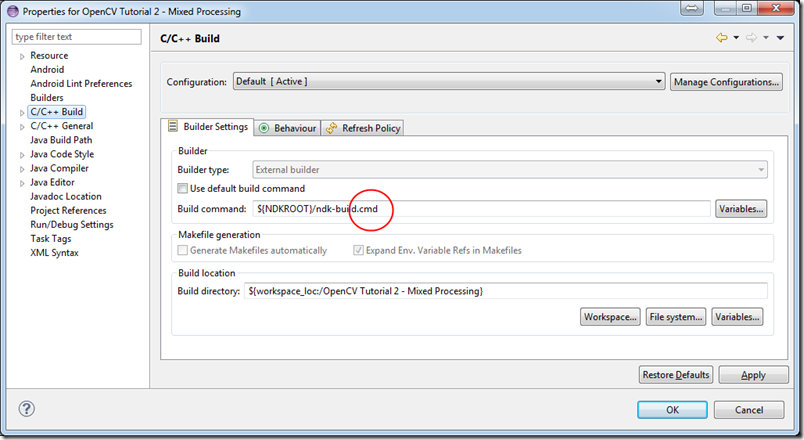
Task: Switch to the Builder Settings tab
Action: [208, 127]
